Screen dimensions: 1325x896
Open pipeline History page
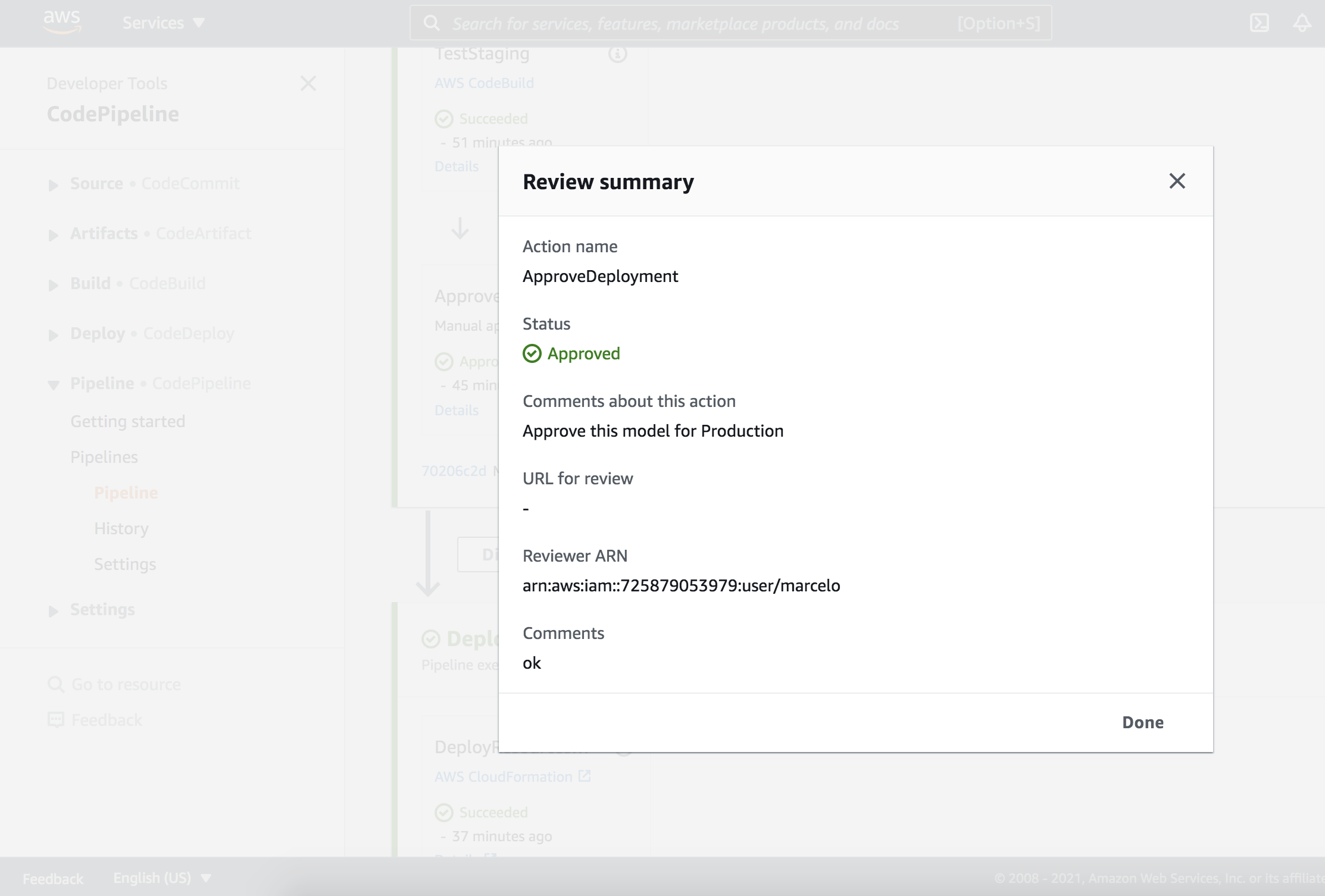click(121, 528)
